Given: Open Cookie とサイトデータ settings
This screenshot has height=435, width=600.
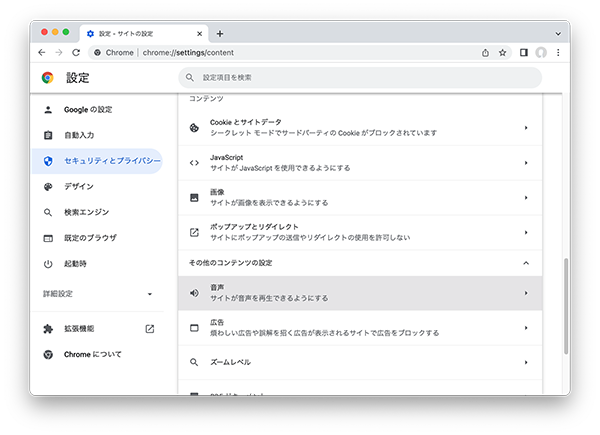Looking at the screenshot, I should click(x=360, y=127).
